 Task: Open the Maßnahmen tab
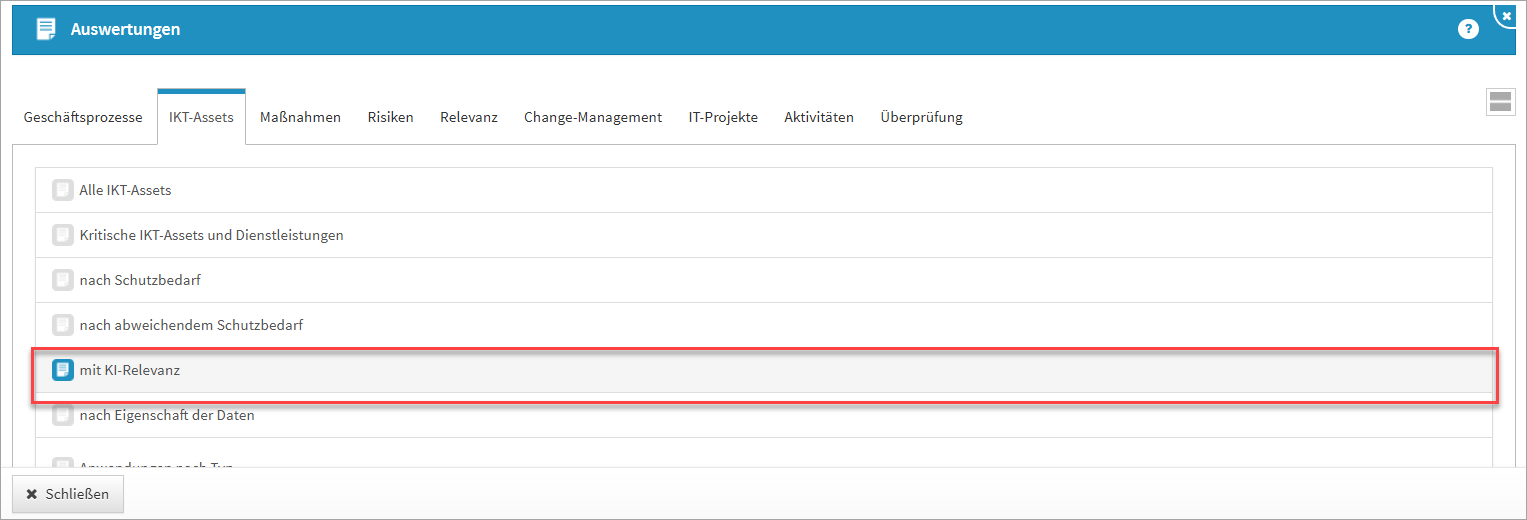coord(300,117)
